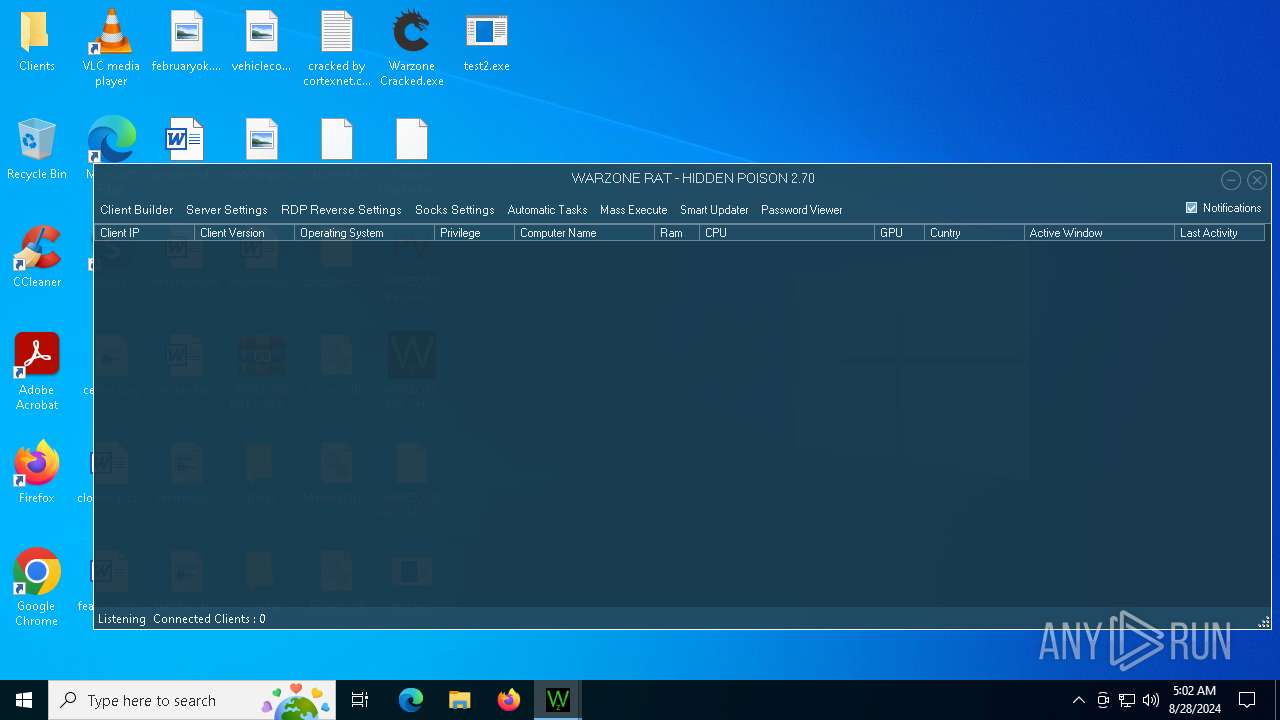The image size is (1280, 720).
Task: Toggle the Notifications checkbox
Action: click(1191, 208)
